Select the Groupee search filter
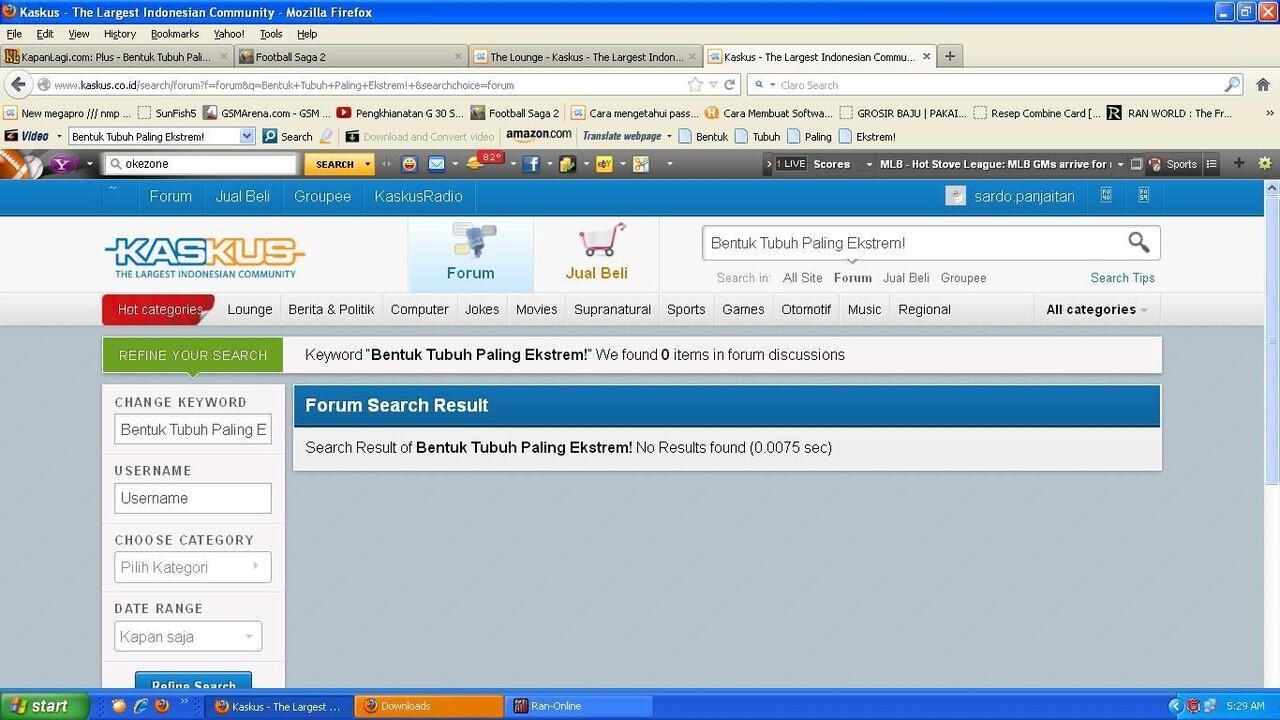The image size is (1280, 720). [963, 278]
